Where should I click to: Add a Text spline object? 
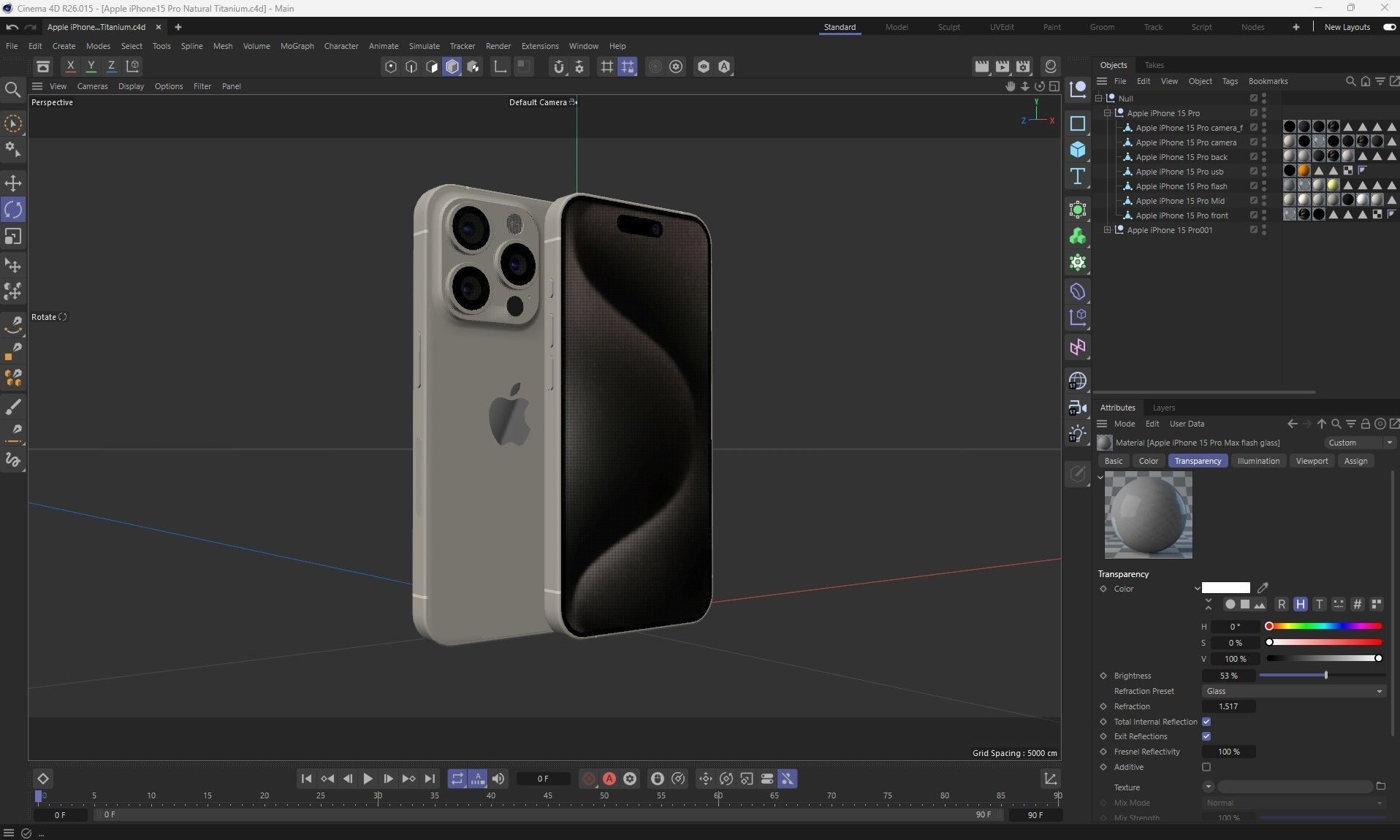coord(1078,176)
